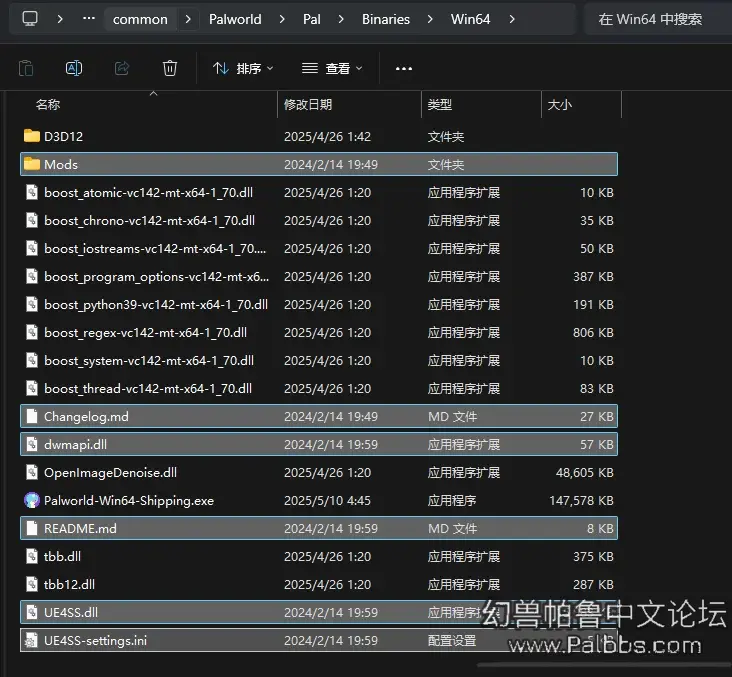
Task: Select the dwmapi.dll file name
Action: click(x=75, y=444)
